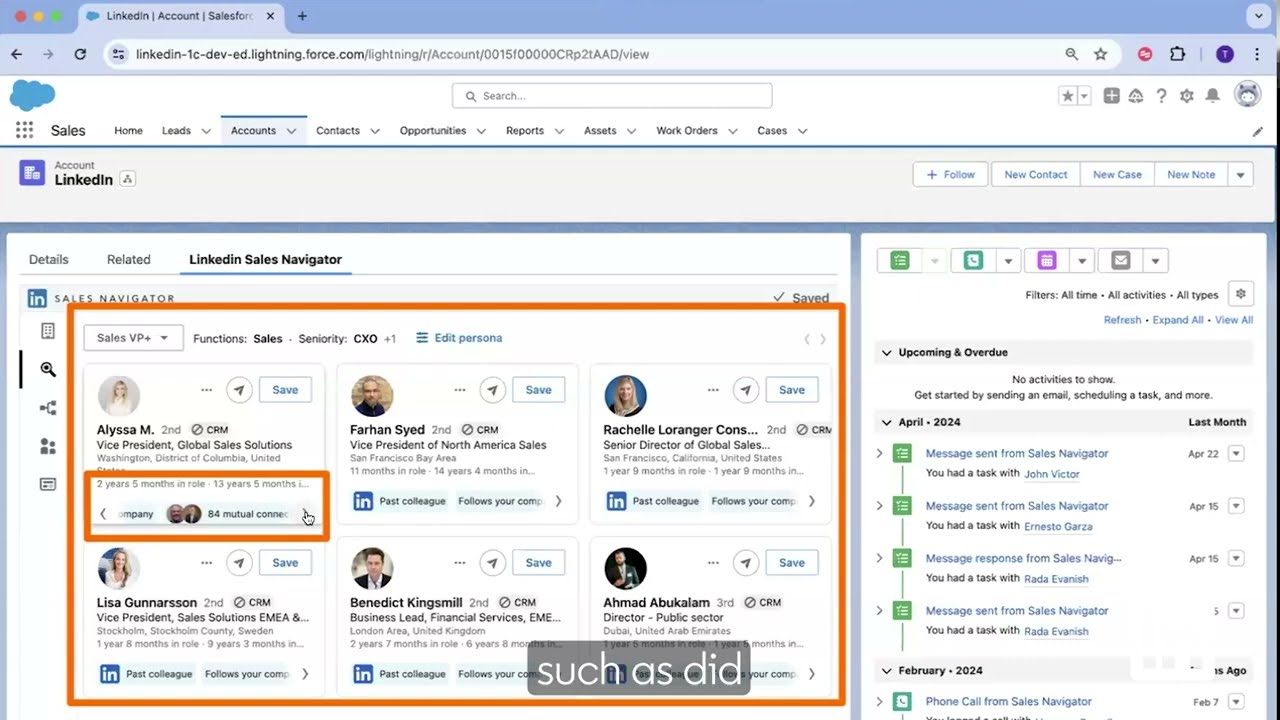Show next highlights on Farhan Syed card
The image size is (1280, 720).
tap(558, 501)
